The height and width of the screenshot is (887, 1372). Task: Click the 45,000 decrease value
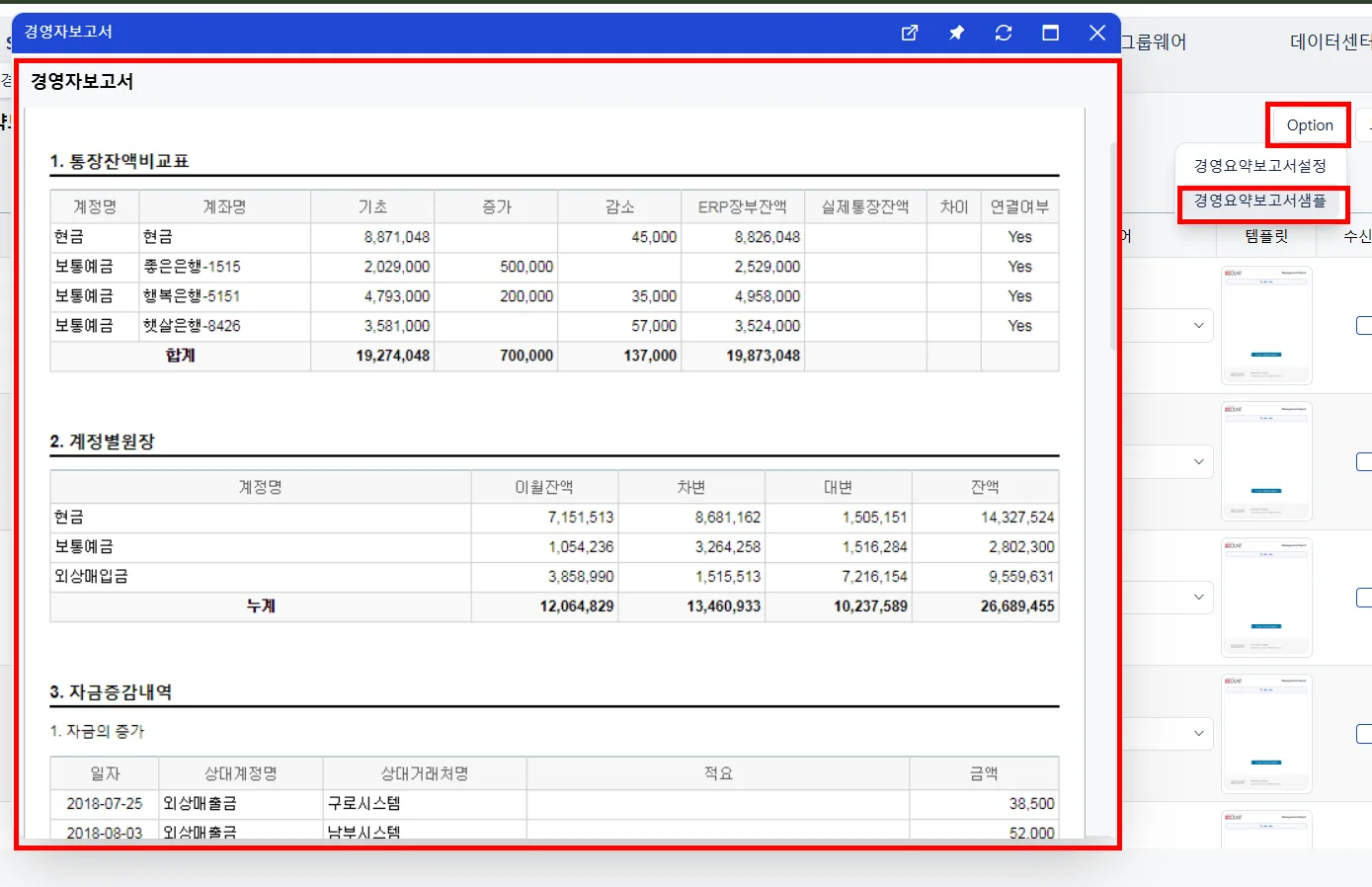[654, 237]
